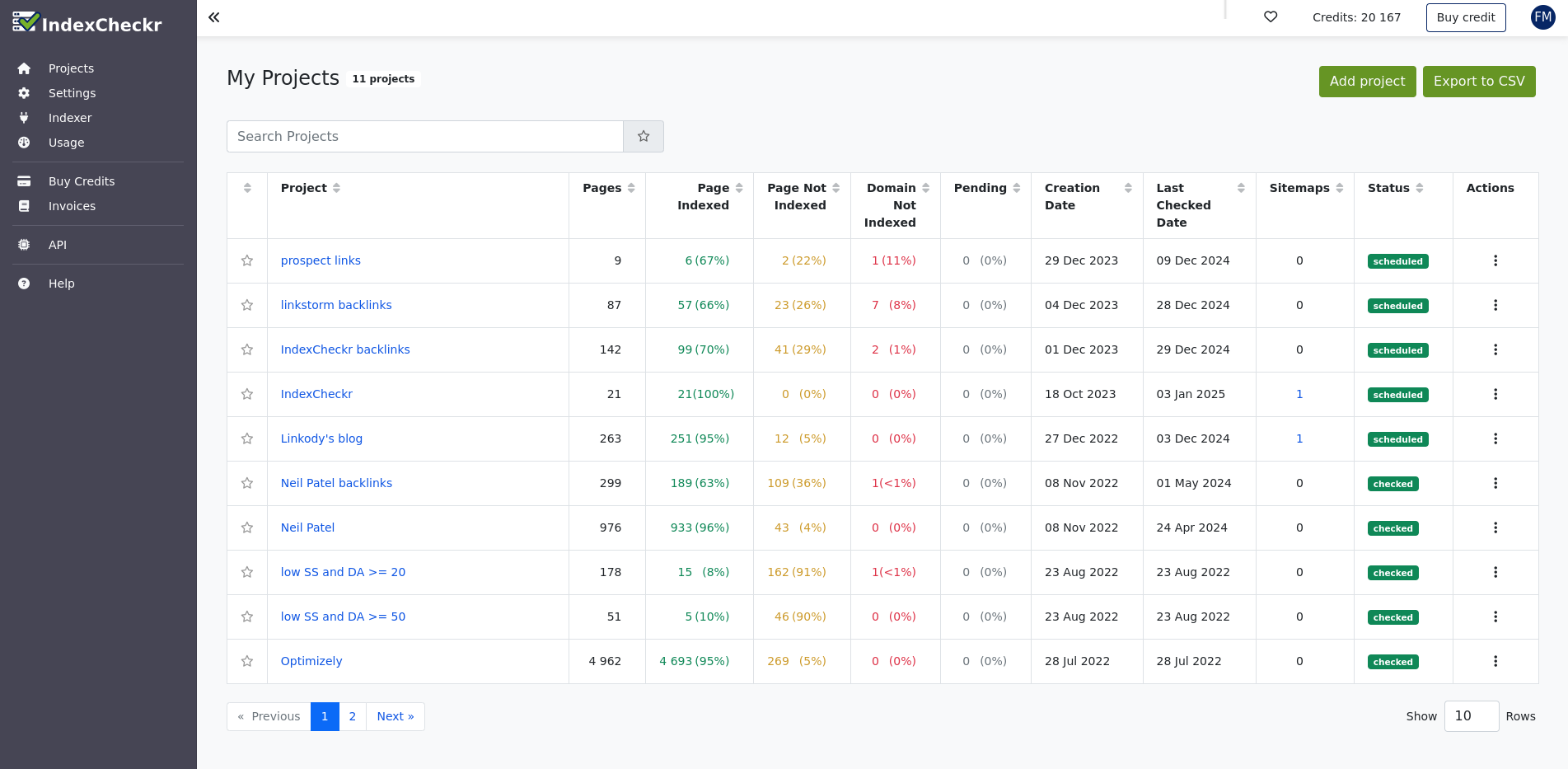Collapse the sidebar with the double-chevron icon
The image size is (1568, 769).
(214, 17)
